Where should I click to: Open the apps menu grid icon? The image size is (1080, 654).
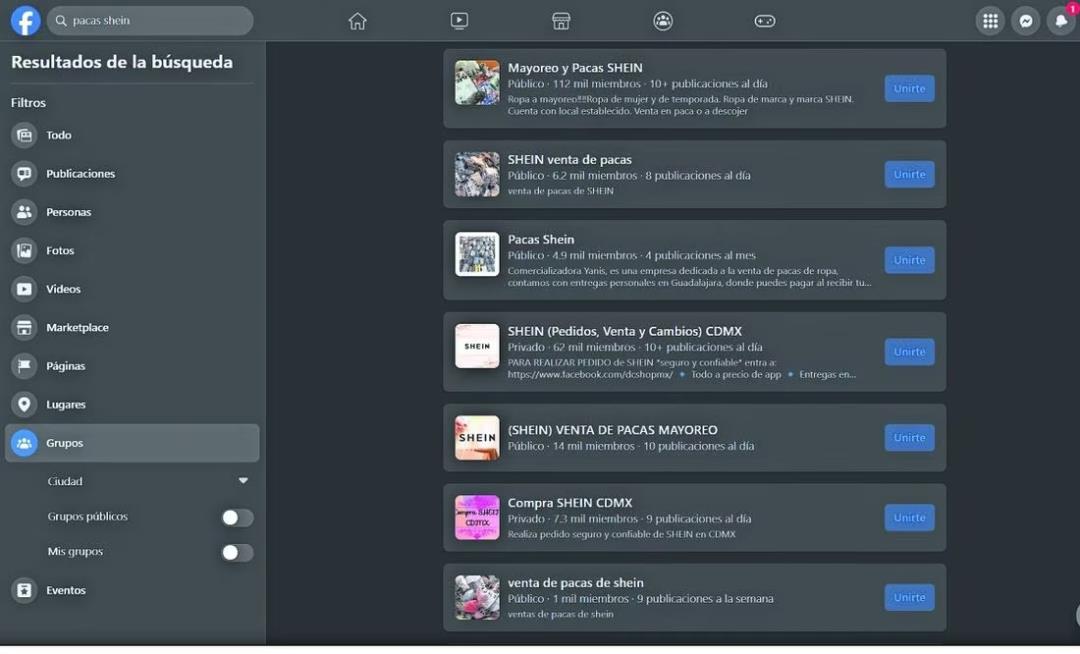tap(990, 20)
